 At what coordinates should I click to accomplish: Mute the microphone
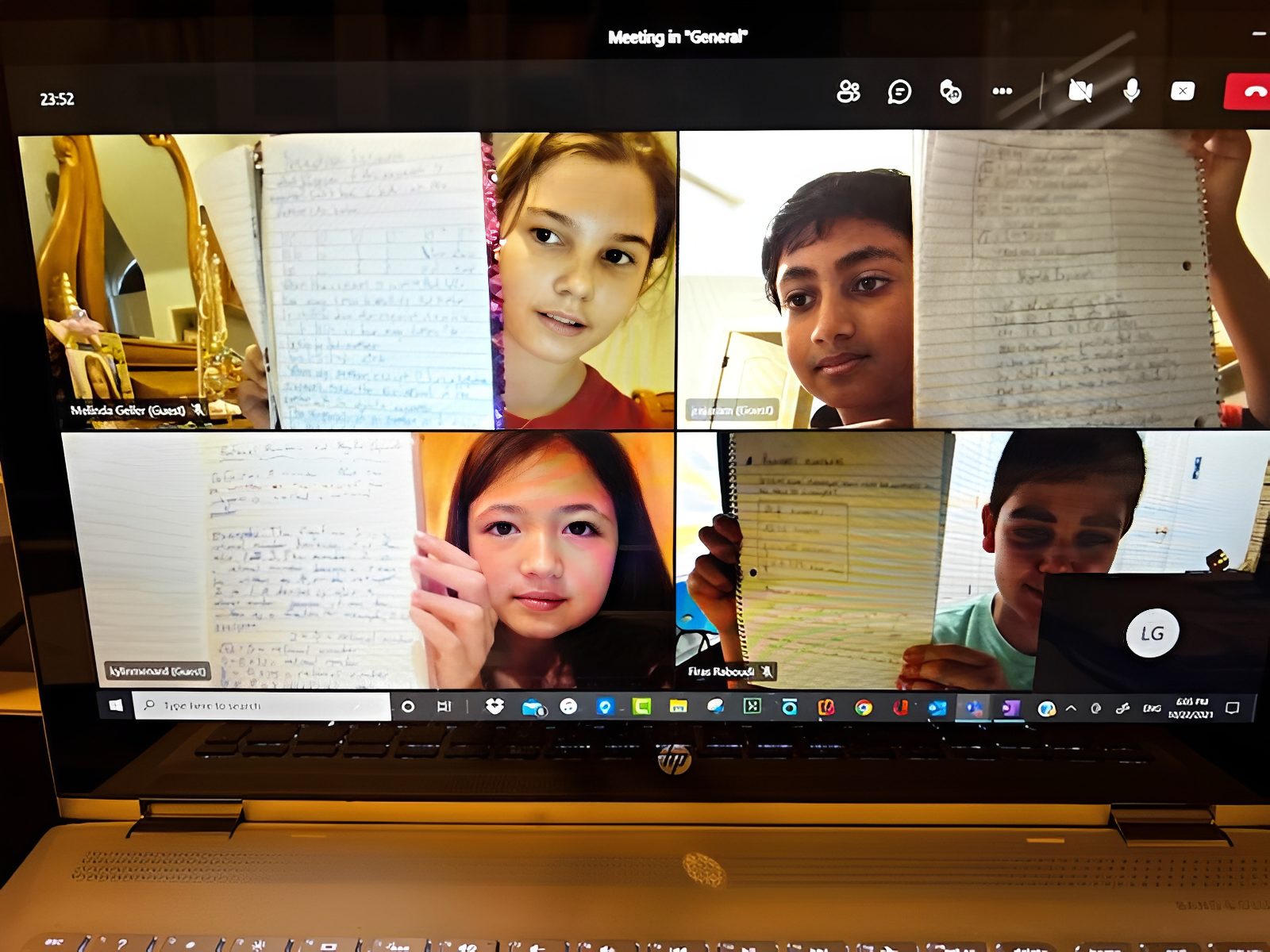[x=1132, y=91]
